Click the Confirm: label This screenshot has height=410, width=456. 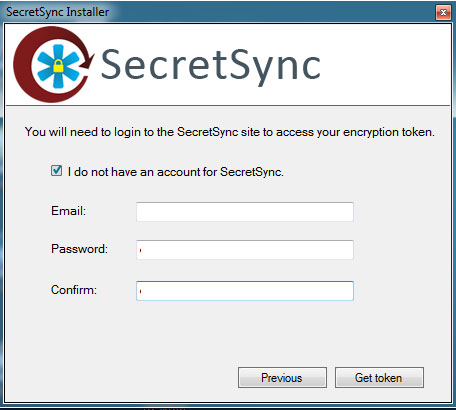74,290
